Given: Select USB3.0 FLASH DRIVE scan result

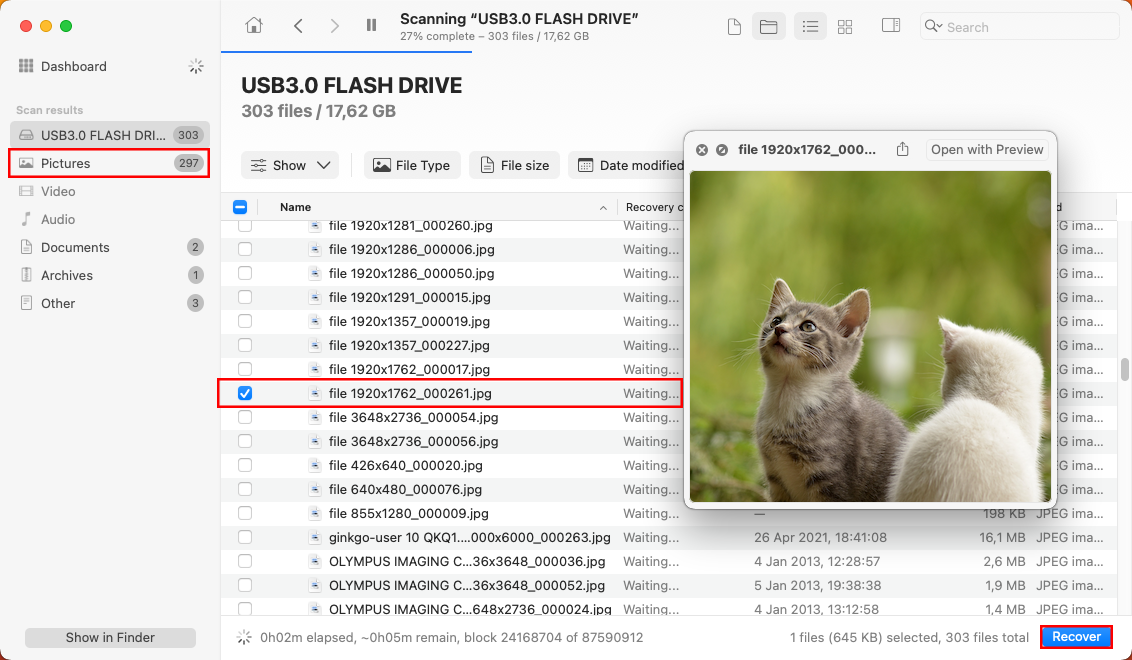Looking at the screenshot, I should click(x=110, y=135).
